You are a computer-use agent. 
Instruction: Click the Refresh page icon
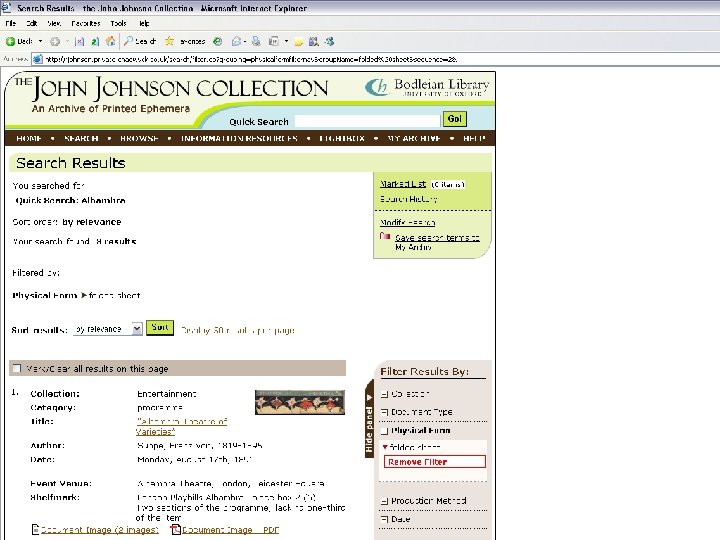95,42
